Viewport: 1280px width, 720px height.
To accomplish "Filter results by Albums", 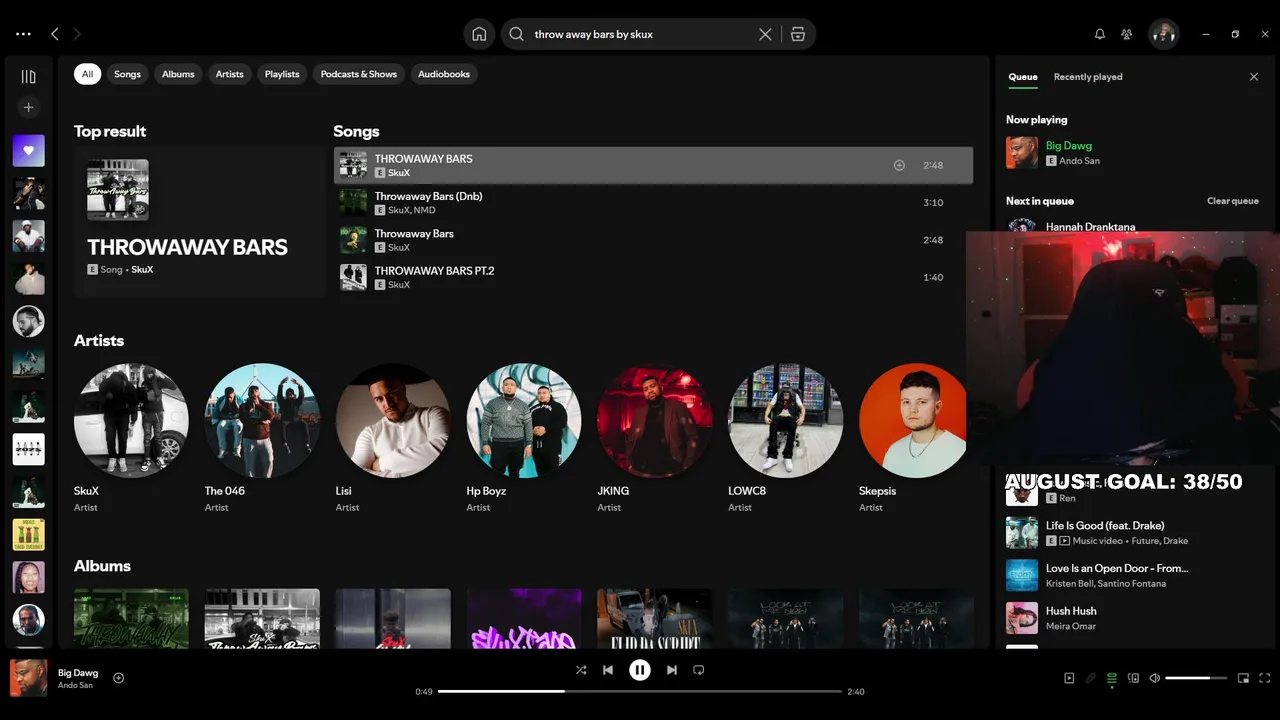I will (x=178, y=74).
